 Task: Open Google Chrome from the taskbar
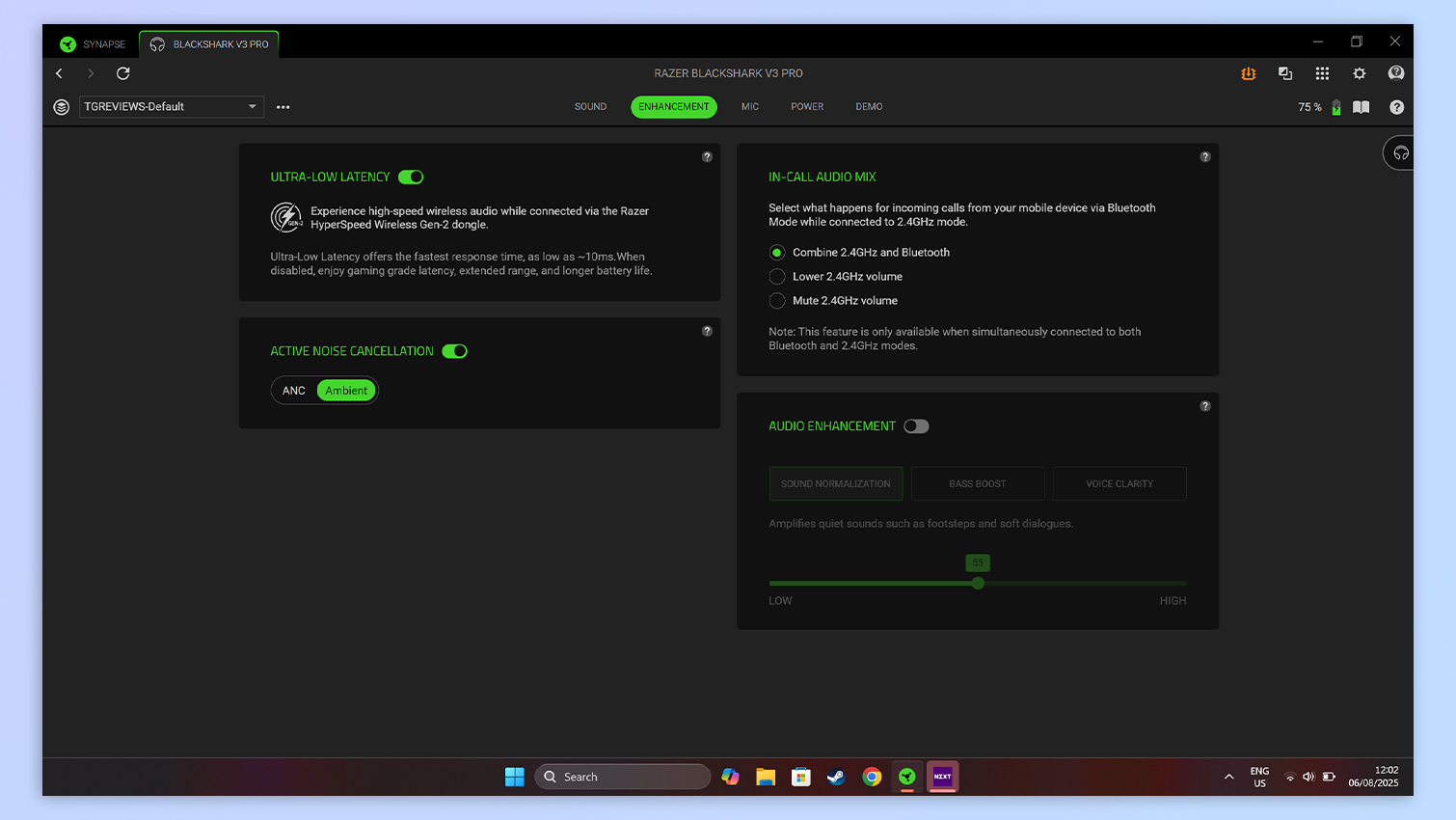pyautogui.click(x=872, y=777)
